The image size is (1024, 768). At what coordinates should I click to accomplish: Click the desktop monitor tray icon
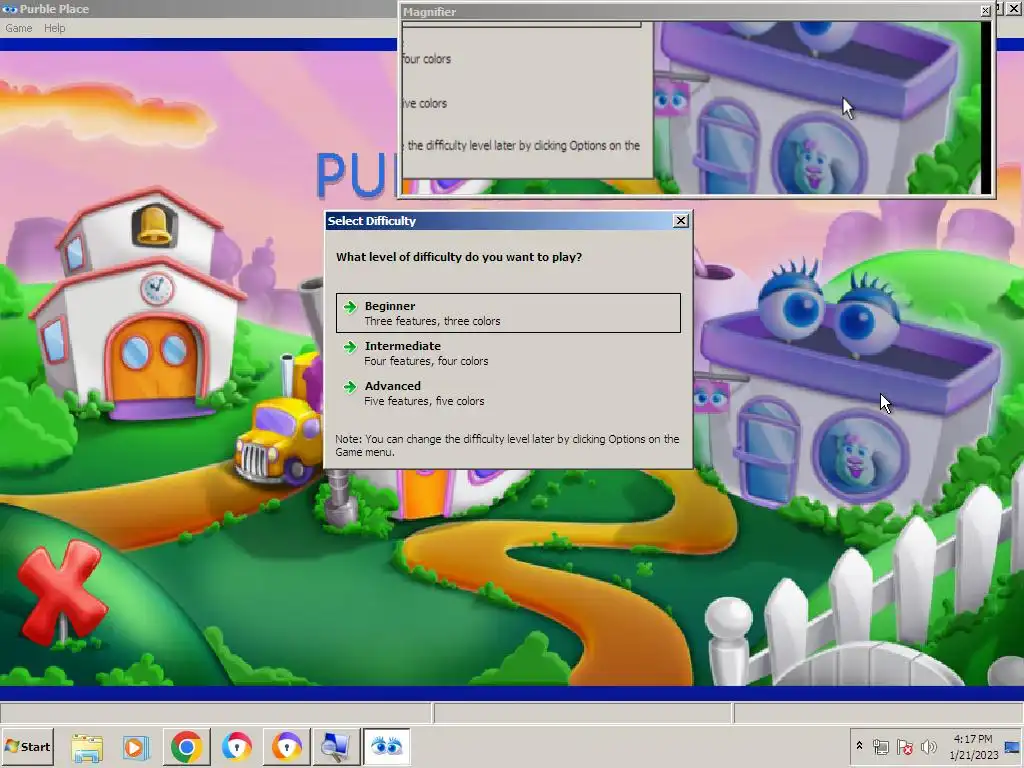(1013, 747)
